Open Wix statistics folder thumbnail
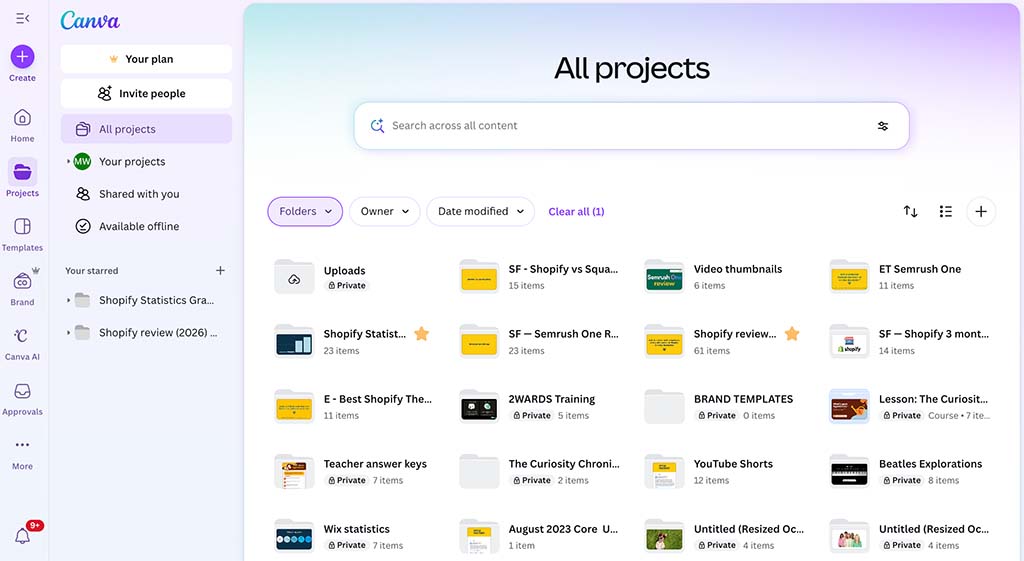The image size is (1024, 561). point(294,537)
